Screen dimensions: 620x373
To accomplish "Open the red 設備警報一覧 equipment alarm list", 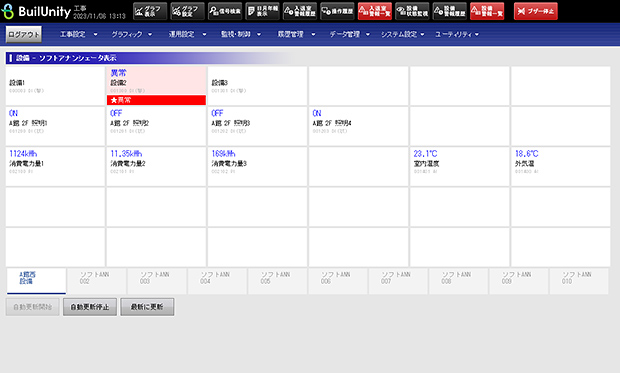I will pos(487,11).
